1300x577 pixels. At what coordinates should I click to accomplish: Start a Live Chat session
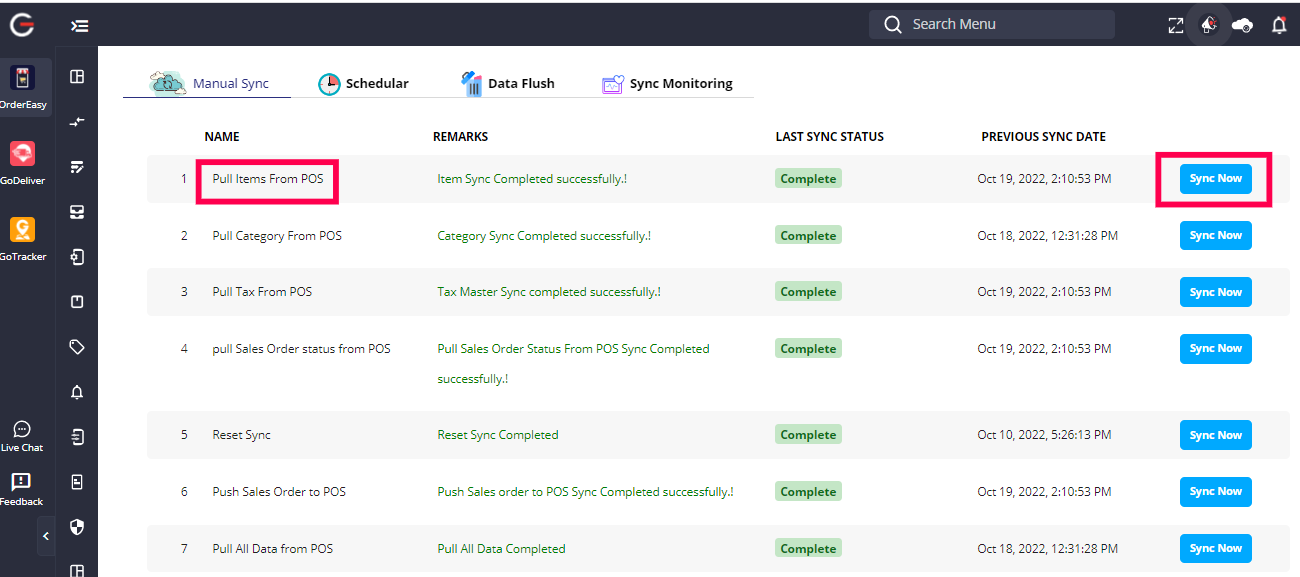(22, 435)
